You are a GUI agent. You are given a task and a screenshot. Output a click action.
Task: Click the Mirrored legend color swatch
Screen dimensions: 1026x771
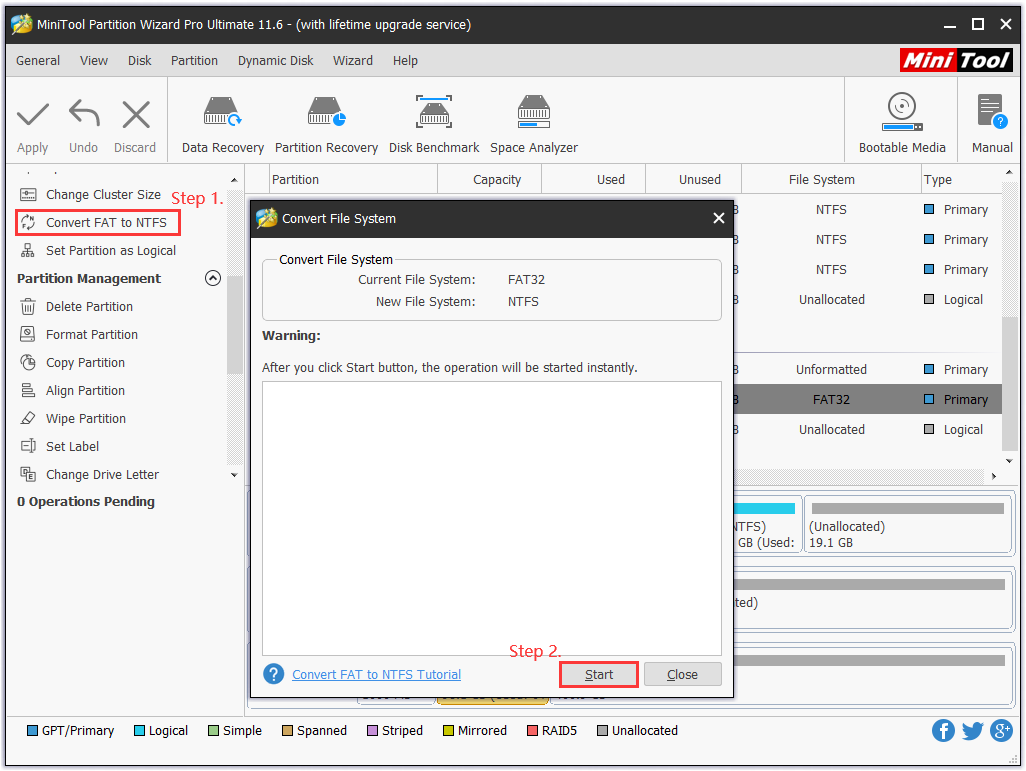(x=448, y=730)
